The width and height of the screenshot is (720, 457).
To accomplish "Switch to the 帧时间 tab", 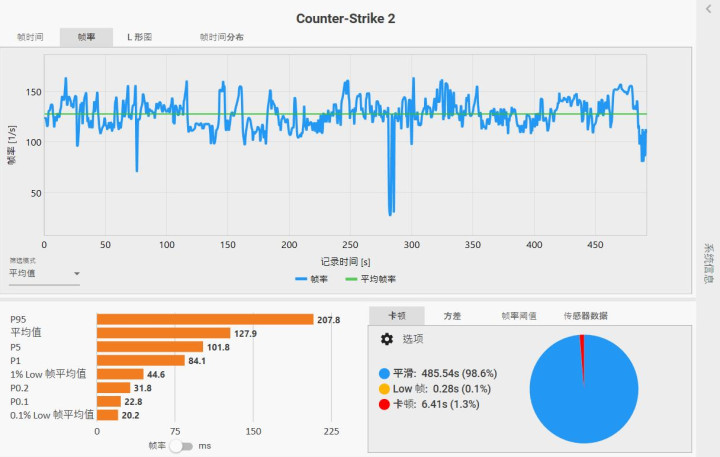I will pyautogui.click(x=30, y=37).
